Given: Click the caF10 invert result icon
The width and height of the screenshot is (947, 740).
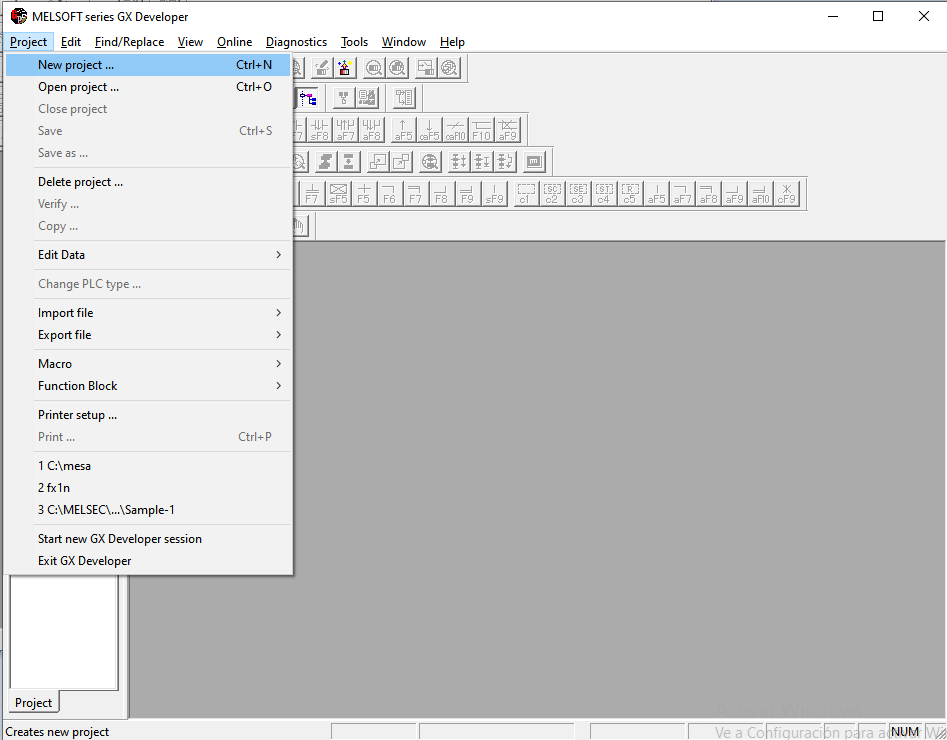Looking at the screenshot, I should coord(455,130).
